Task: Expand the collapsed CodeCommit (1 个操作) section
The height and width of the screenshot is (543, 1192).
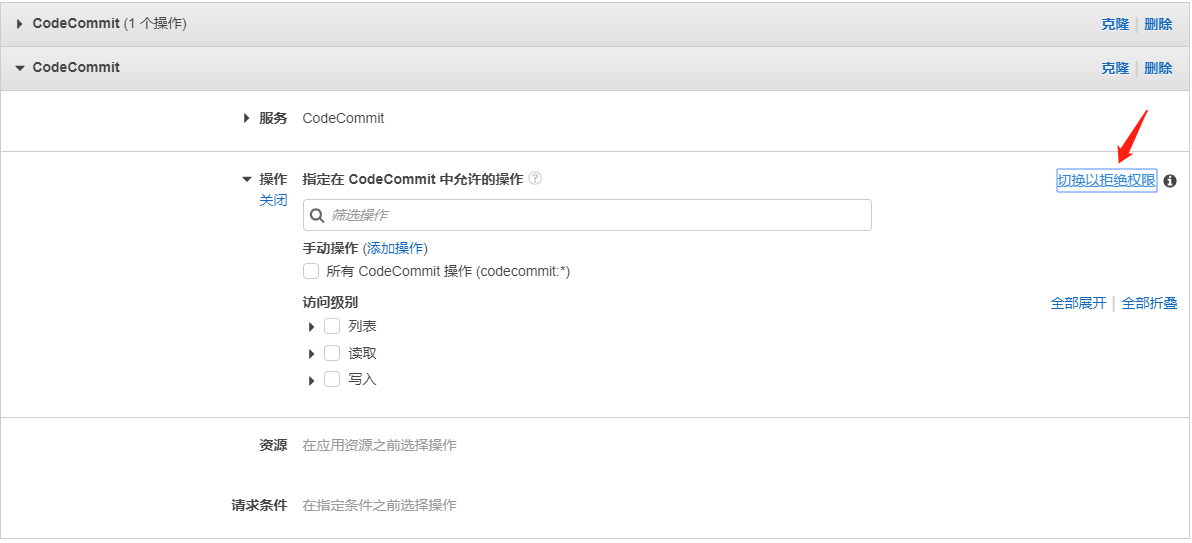Action: pos(21,24)
